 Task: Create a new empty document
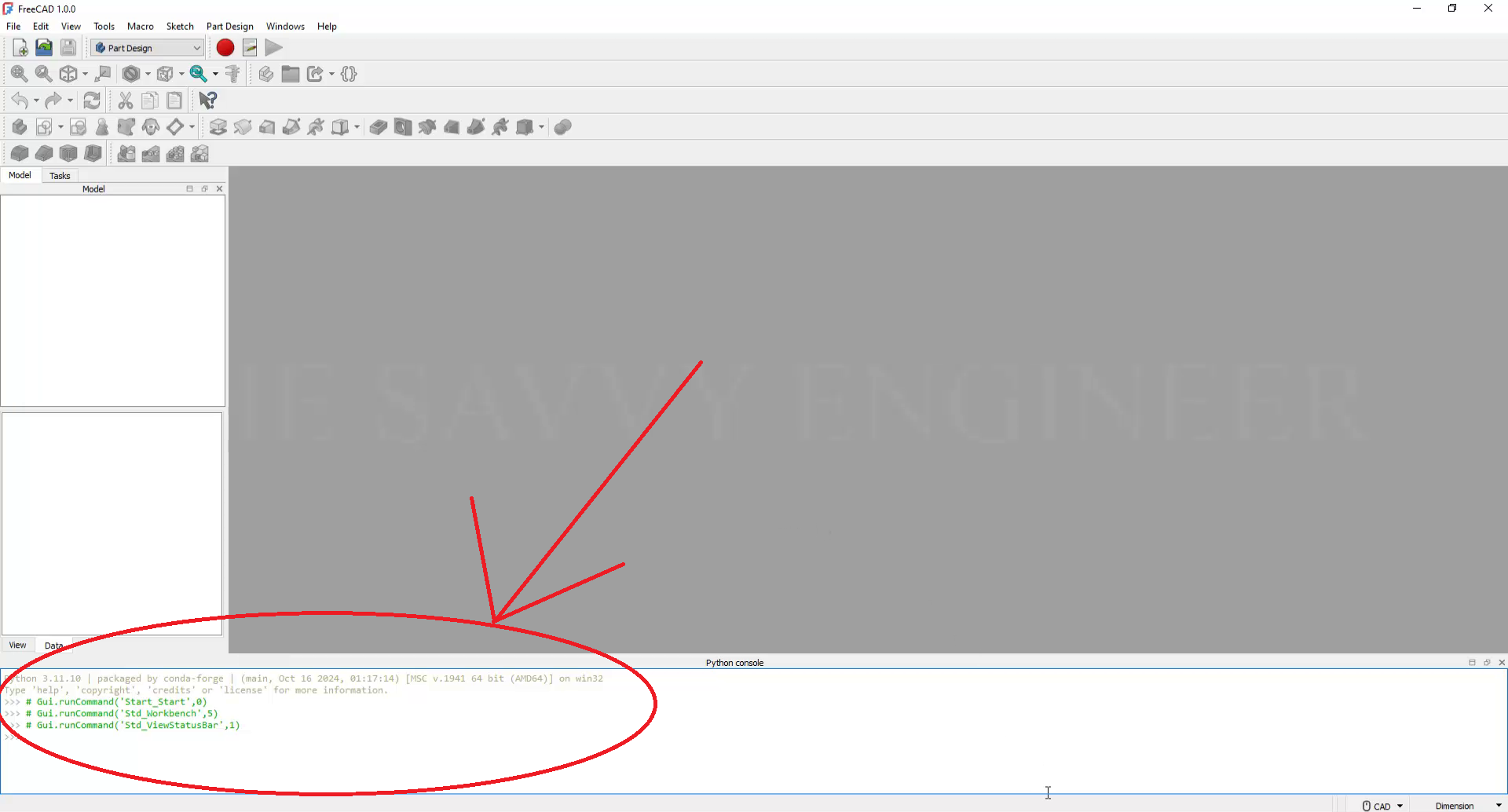(x=20, y=48)
